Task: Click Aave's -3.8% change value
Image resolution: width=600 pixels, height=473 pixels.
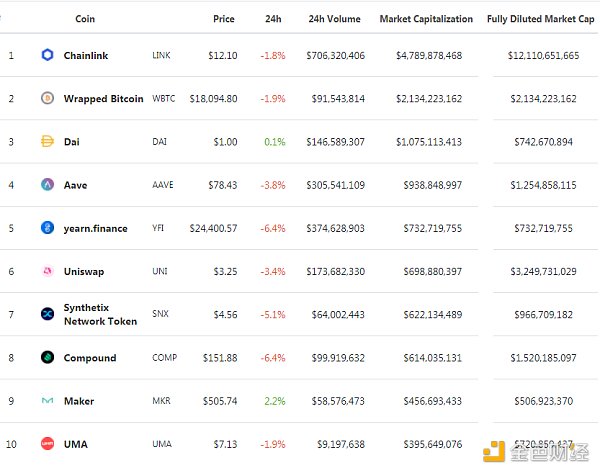Action: [x=273, y=185]
